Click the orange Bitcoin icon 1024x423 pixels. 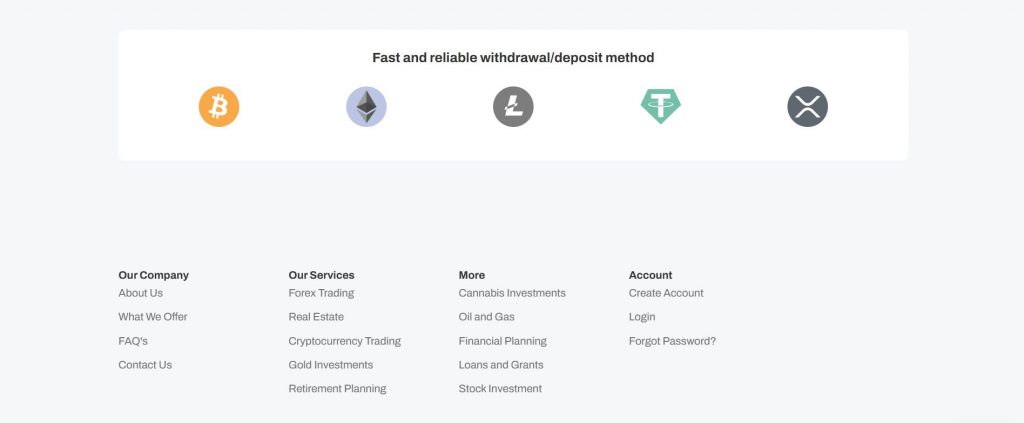pyautogui.click(x=219, y=107)
